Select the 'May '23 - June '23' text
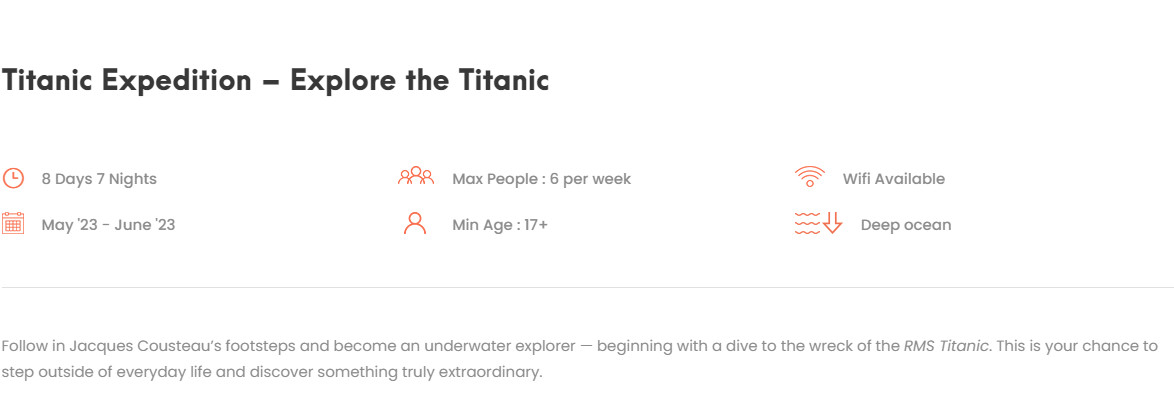Screen dimensions: 1174x399 click(x=108, y=225)
